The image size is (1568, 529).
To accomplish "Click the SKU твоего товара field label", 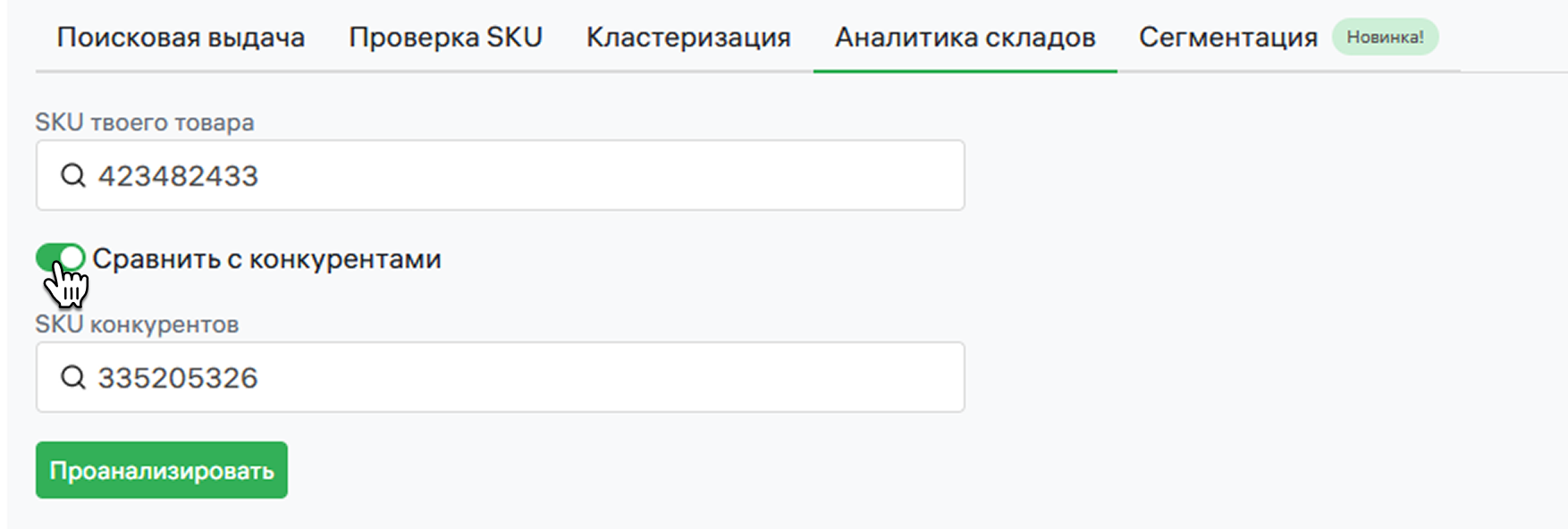I will 145,122.
